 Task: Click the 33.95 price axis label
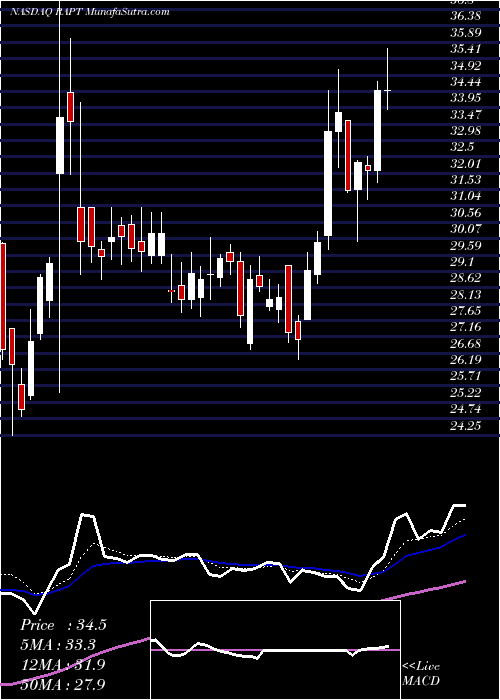click(x=466, y=98)
